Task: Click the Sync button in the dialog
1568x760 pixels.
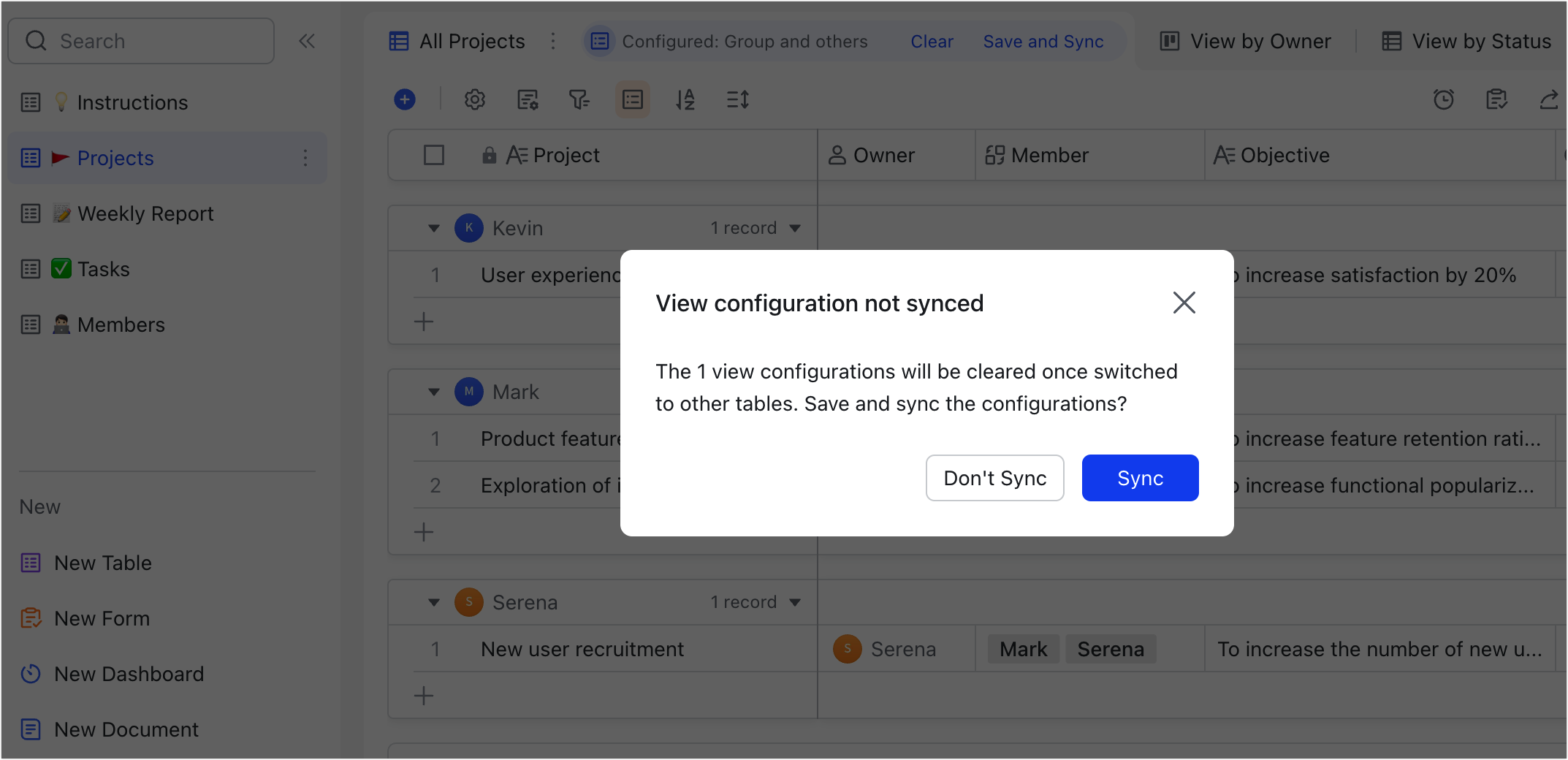Action: 1140,478
